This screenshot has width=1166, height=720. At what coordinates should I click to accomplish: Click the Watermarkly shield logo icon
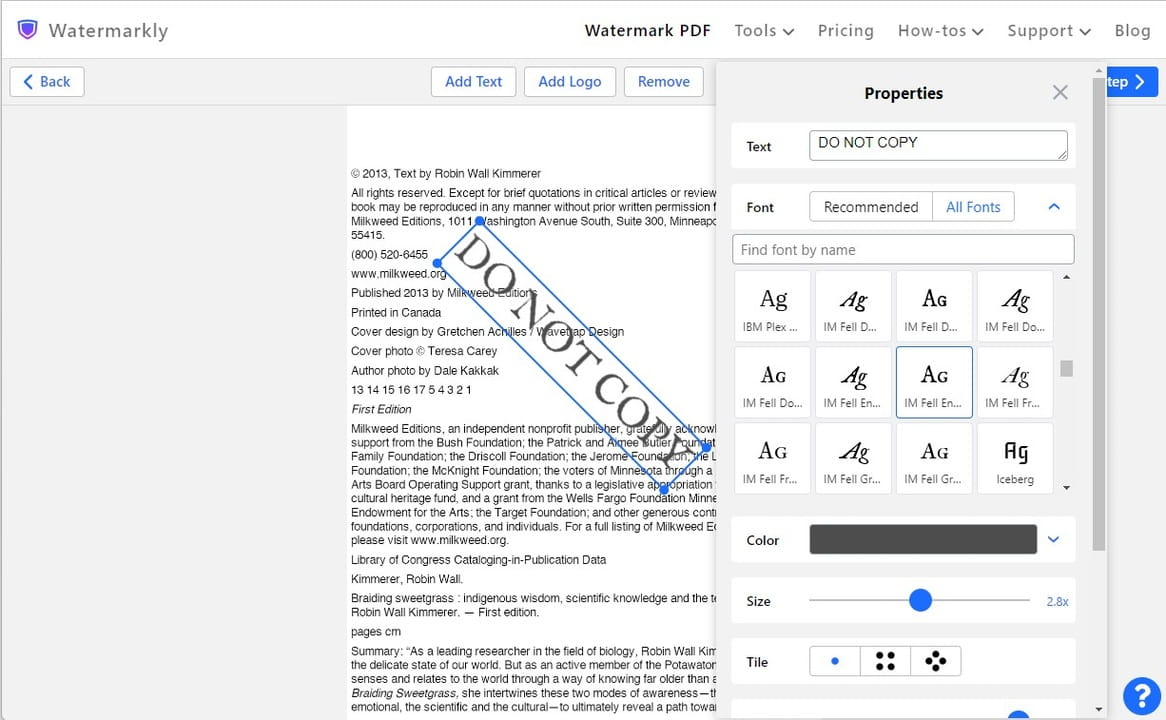(x=28, y=30)
